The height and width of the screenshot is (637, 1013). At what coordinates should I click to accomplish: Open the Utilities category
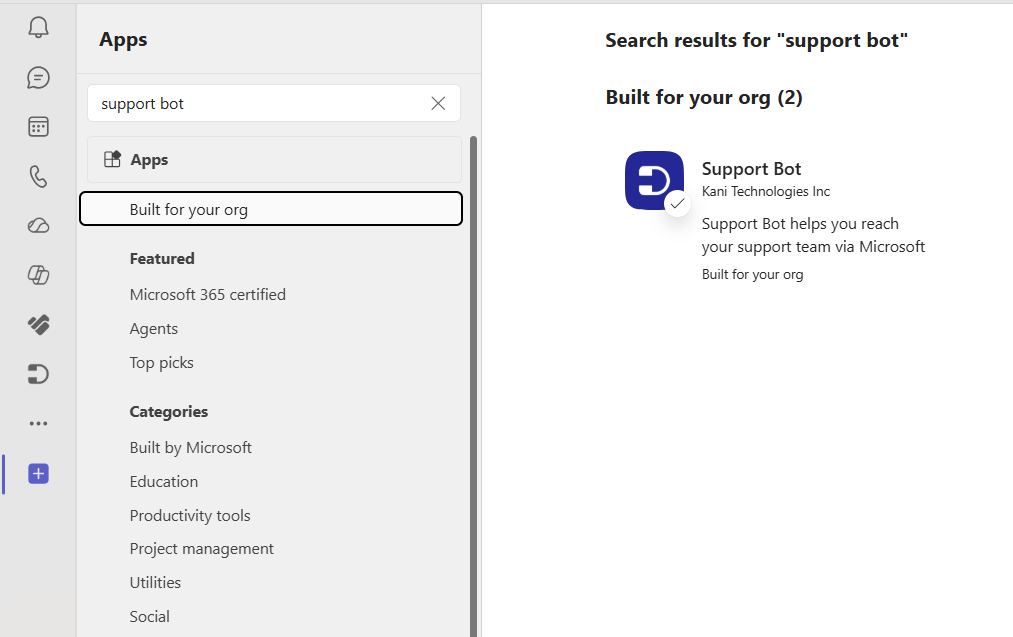pyautogui.click(x=155, y=583)
